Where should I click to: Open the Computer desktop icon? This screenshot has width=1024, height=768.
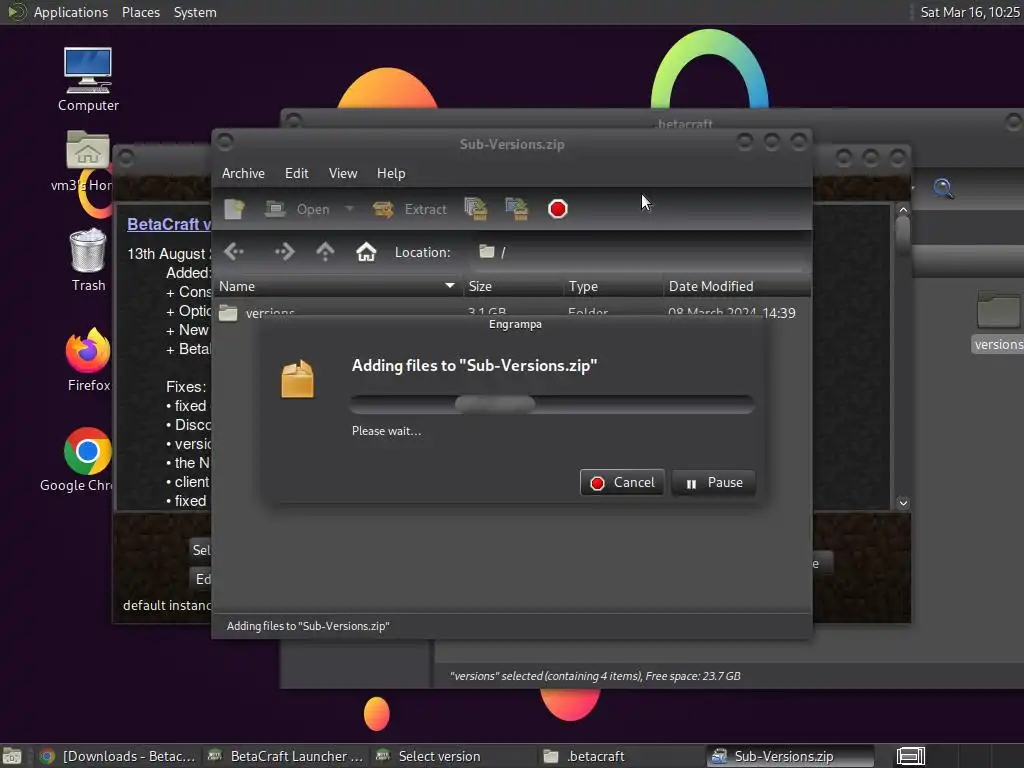[88, 79]
